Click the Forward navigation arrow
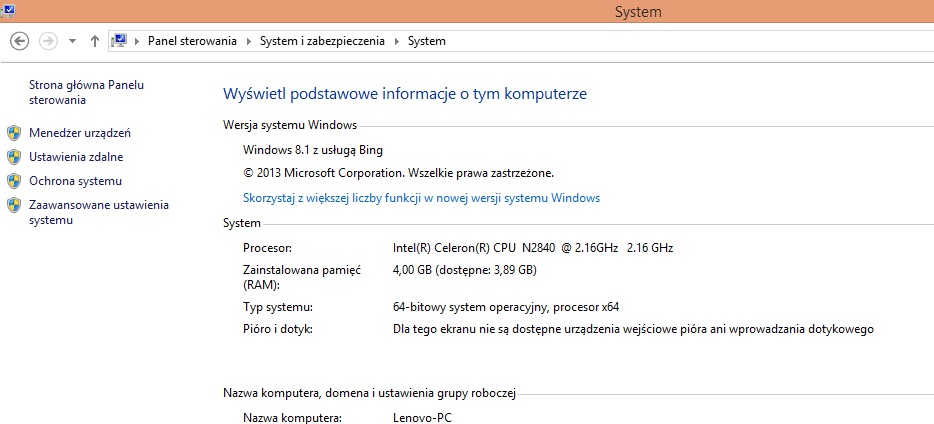Screen dimensions: 934x424 pos(48,41)
